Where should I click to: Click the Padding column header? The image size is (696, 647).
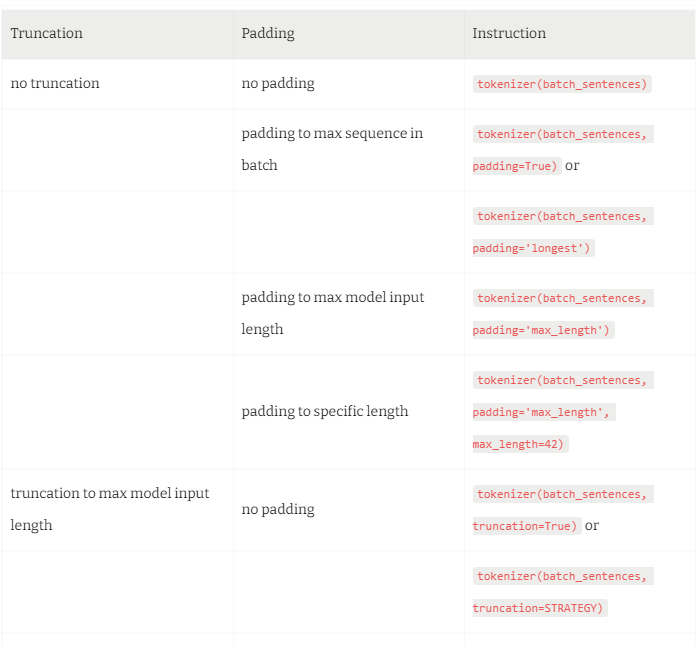pyautogui.click(x=268, y=33)
